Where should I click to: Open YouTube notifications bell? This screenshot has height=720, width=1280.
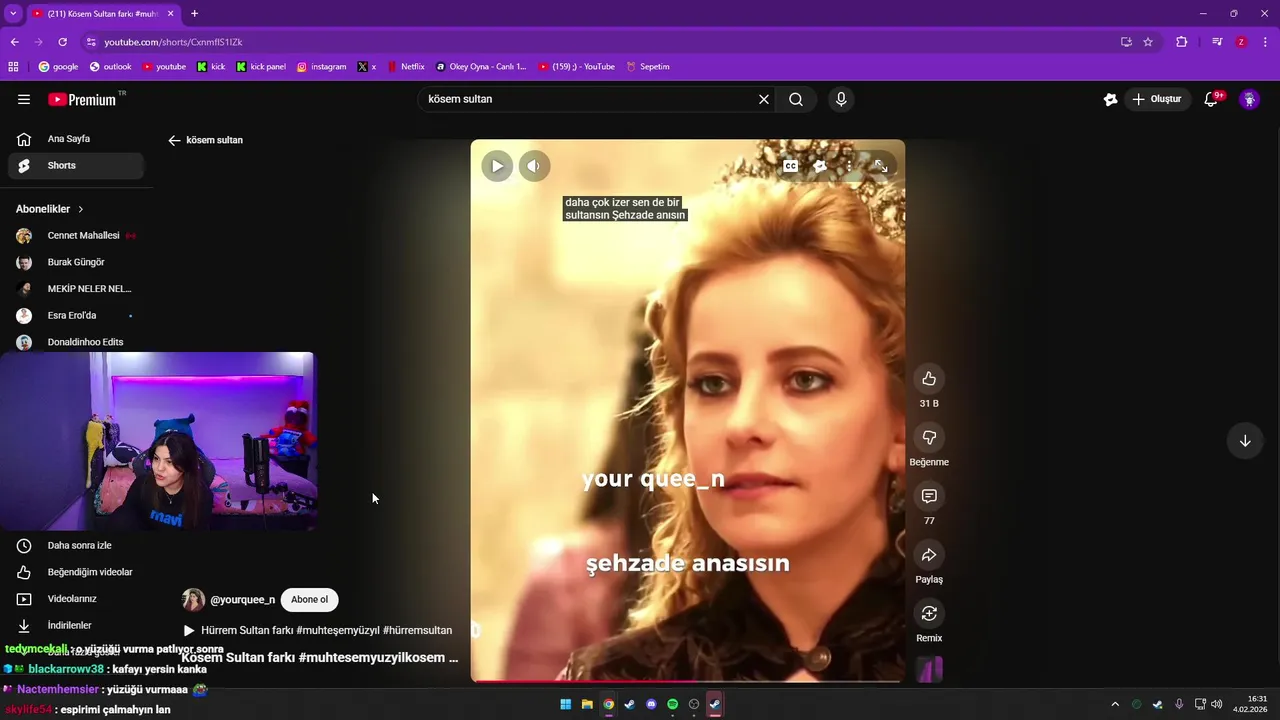point(1211,99)
